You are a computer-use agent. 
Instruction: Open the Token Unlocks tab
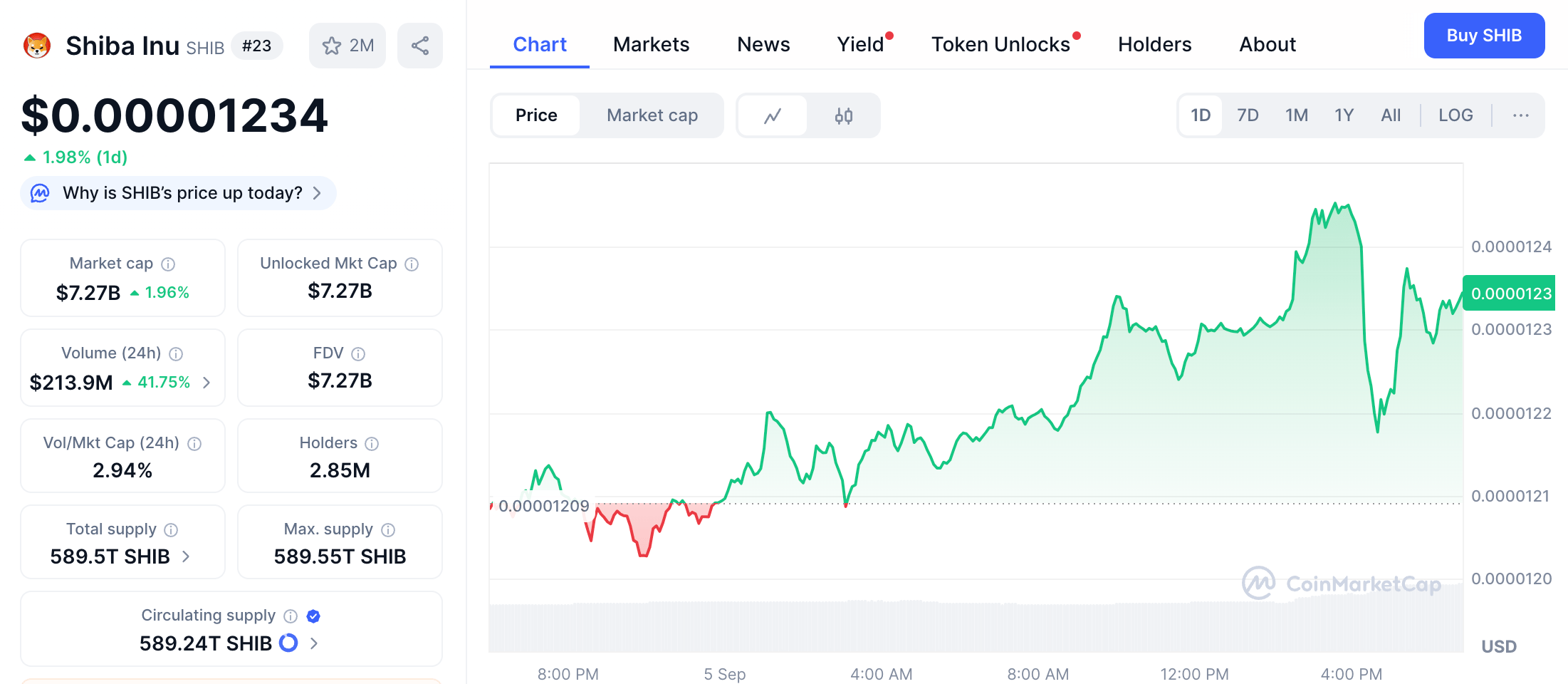tap(1000, 44)
